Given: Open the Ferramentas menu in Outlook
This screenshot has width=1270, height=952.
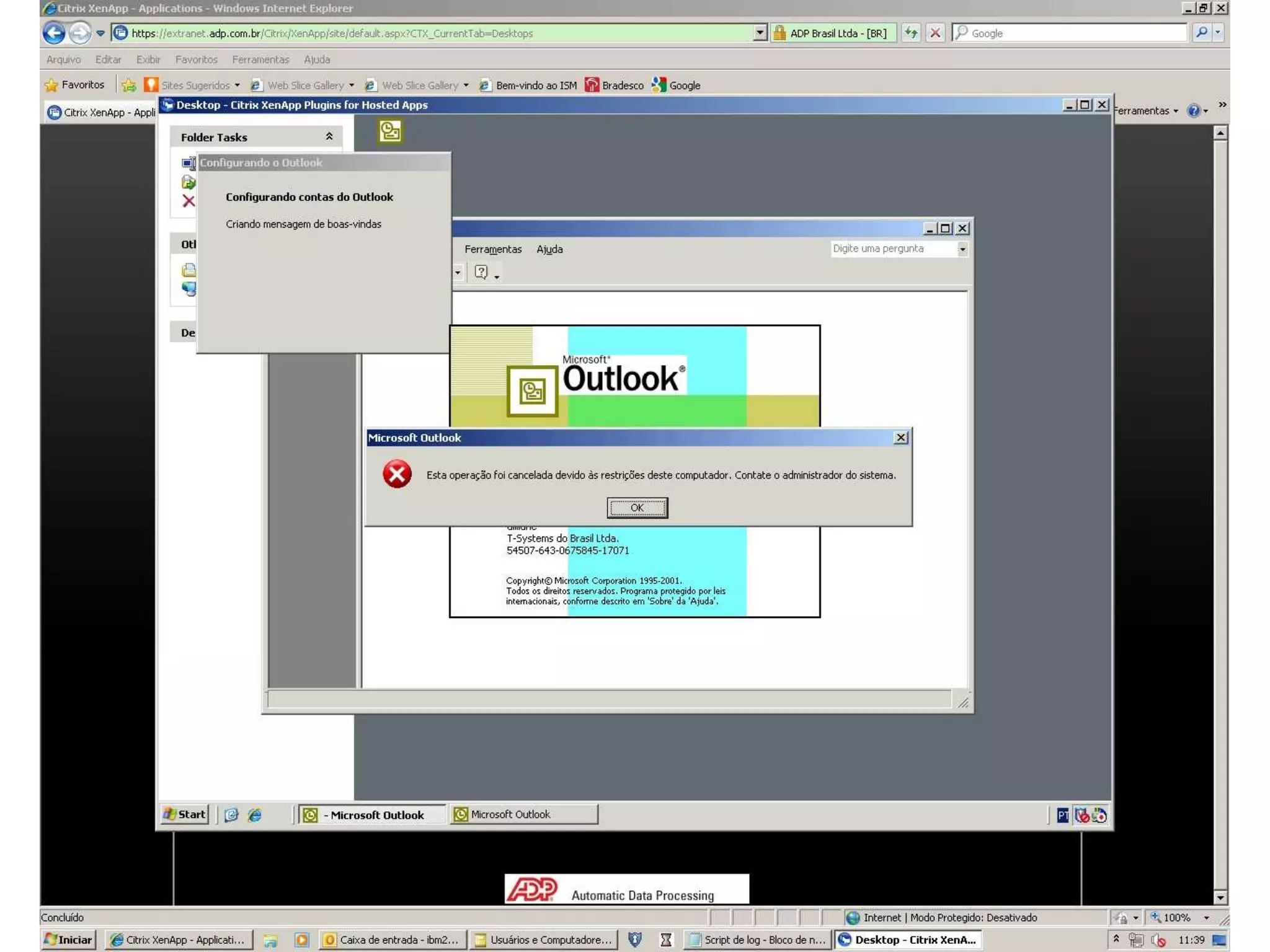Looking at the screenshot, I should coord(492,249).
